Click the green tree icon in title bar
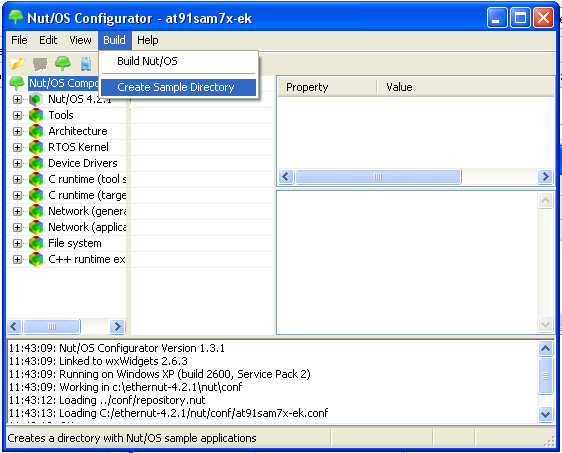 (15, 17)
